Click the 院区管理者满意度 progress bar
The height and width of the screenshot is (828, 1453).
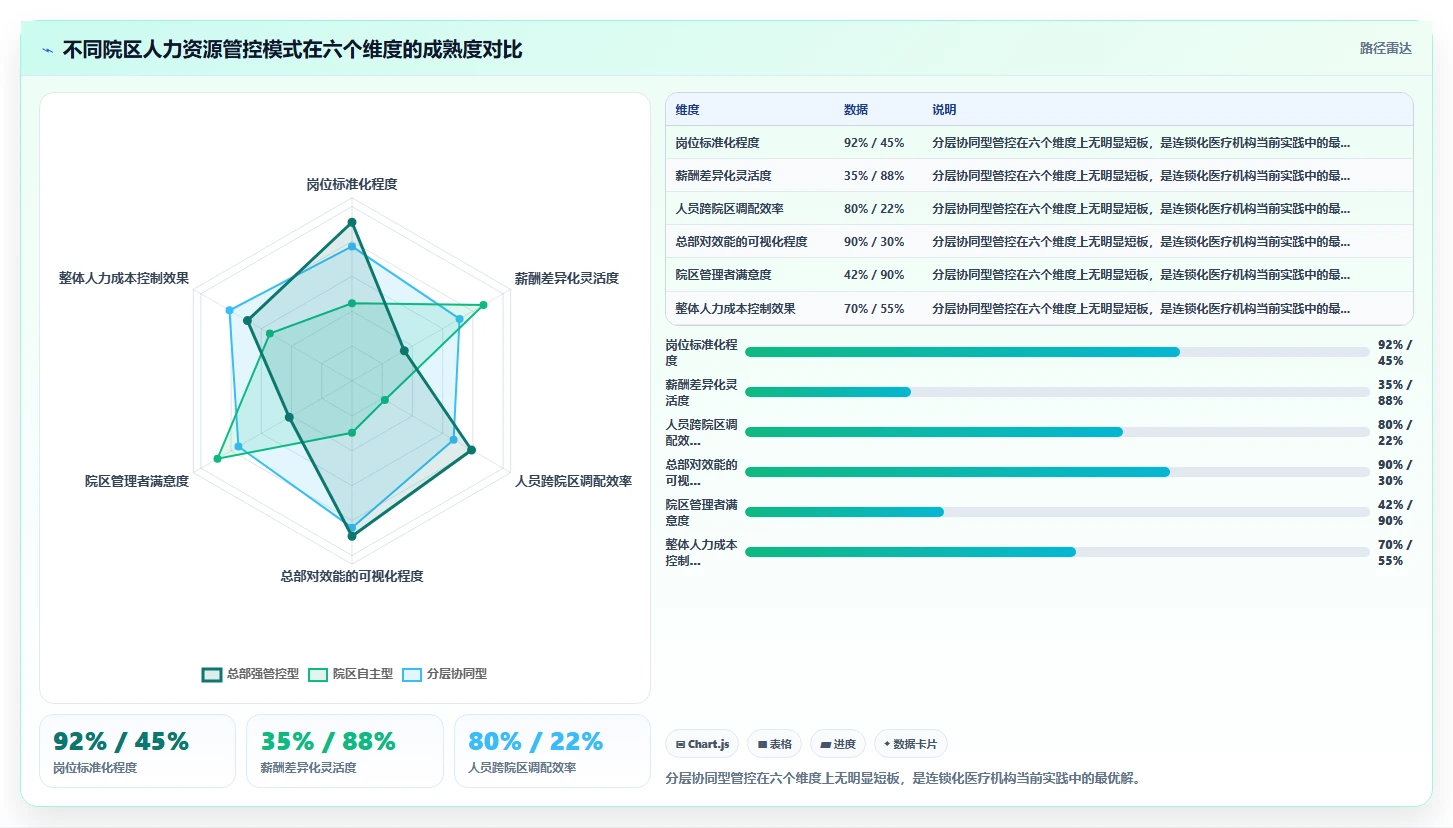tap(1057, 512)
